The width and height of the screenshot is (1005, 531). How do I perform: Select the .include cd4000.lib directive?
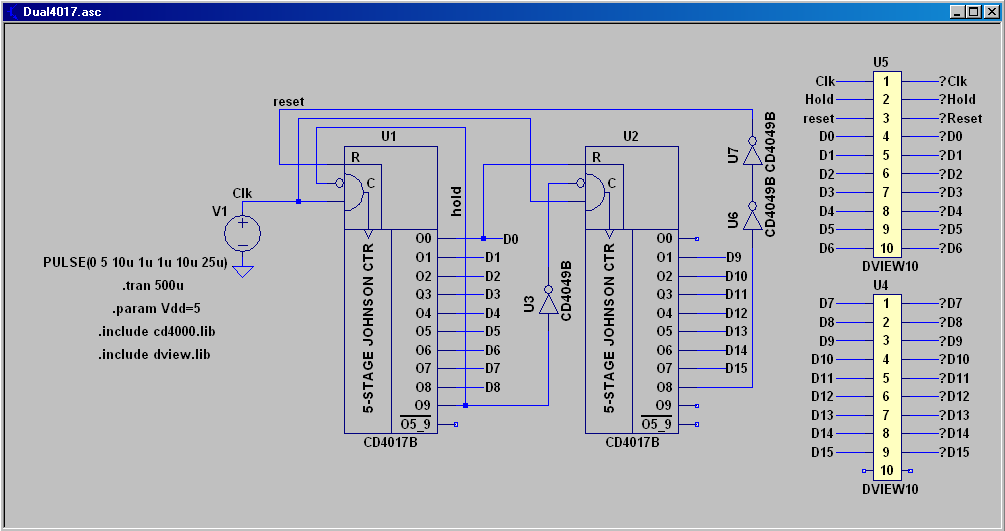156,332
